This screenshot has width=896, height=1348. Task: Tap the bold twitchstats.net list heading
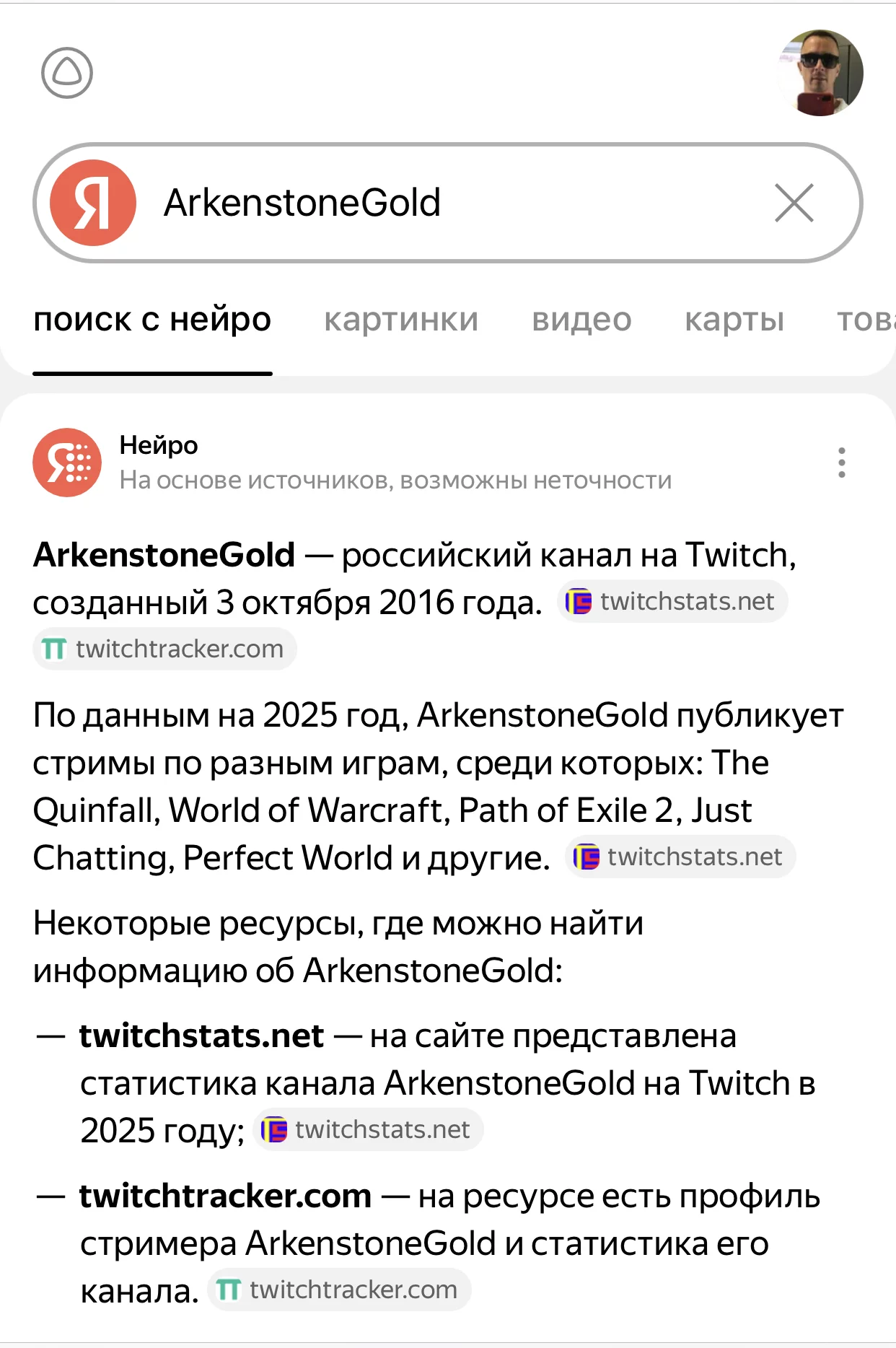pos(201,1036)
